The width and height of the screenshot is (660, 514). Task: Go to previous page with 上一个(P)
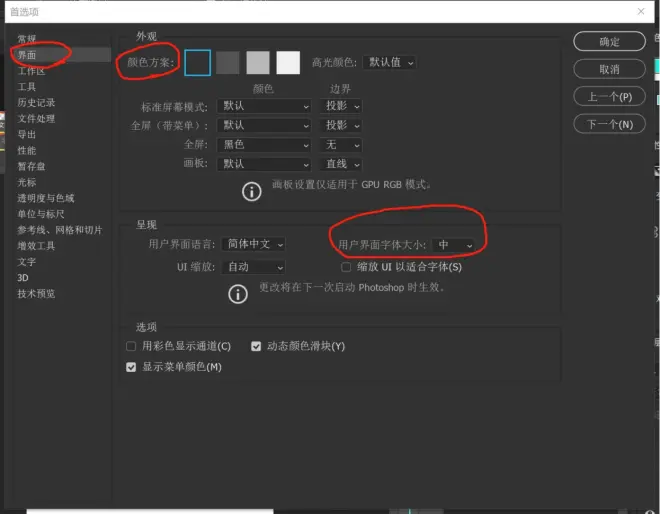pos(609,97)
